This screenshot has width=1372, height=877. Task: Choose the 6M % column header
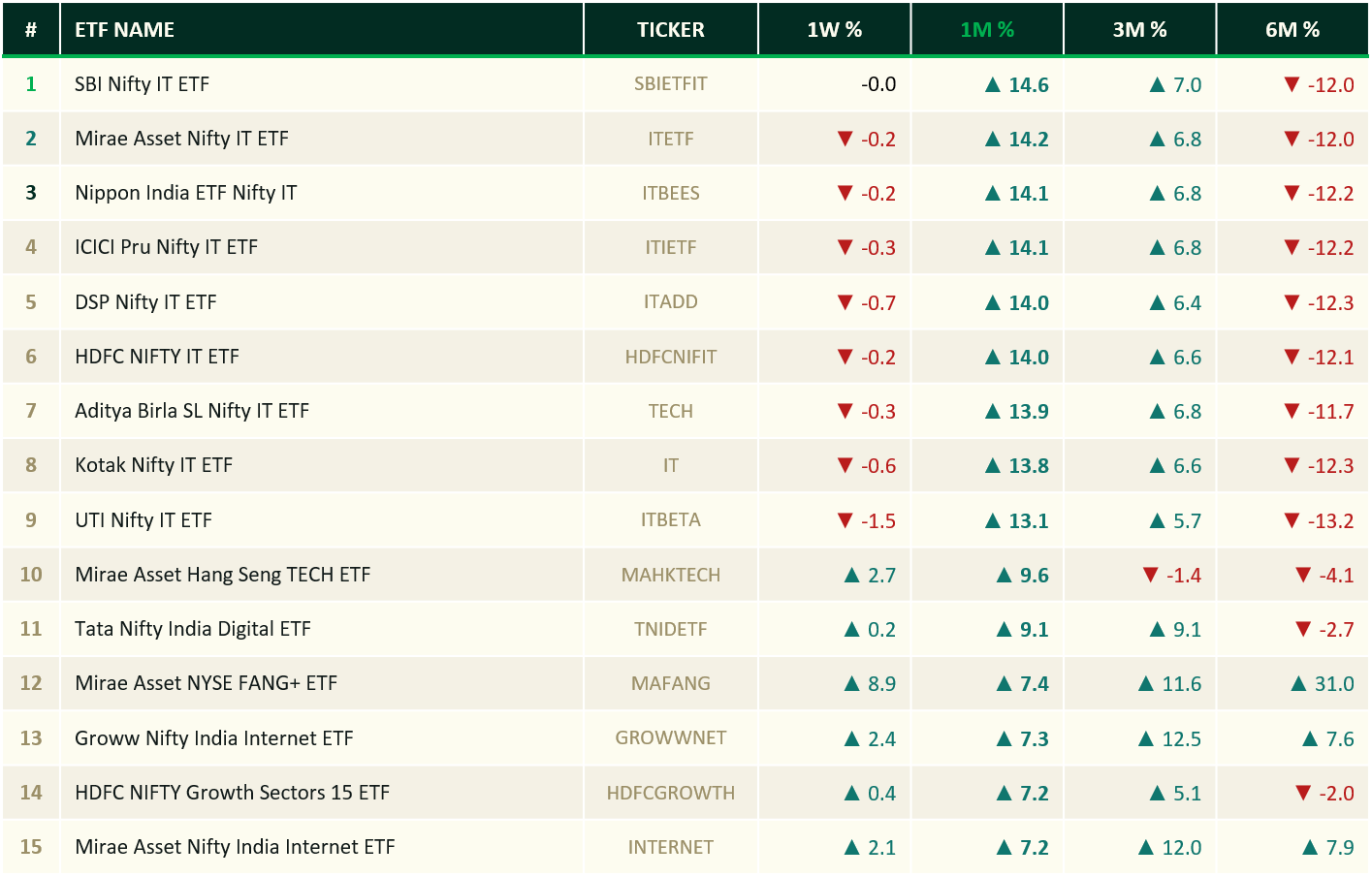[1292, 30]
